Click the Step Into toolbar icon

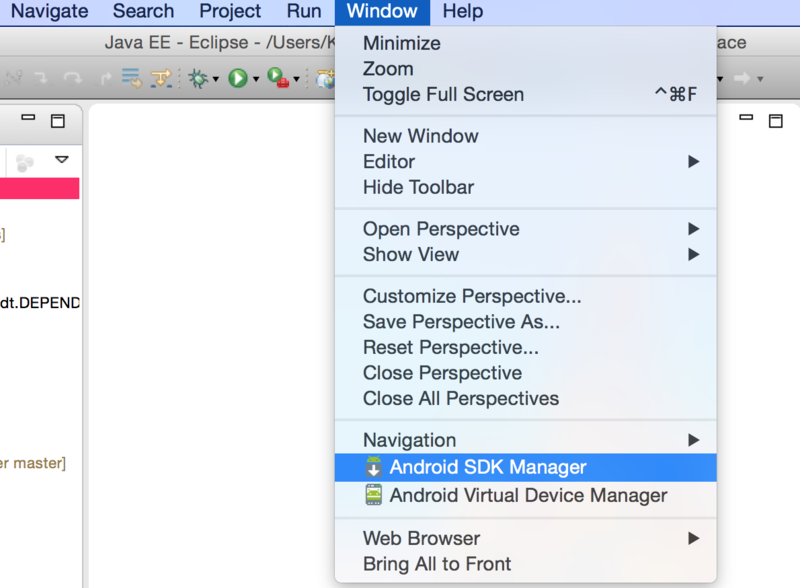point(42,78)
